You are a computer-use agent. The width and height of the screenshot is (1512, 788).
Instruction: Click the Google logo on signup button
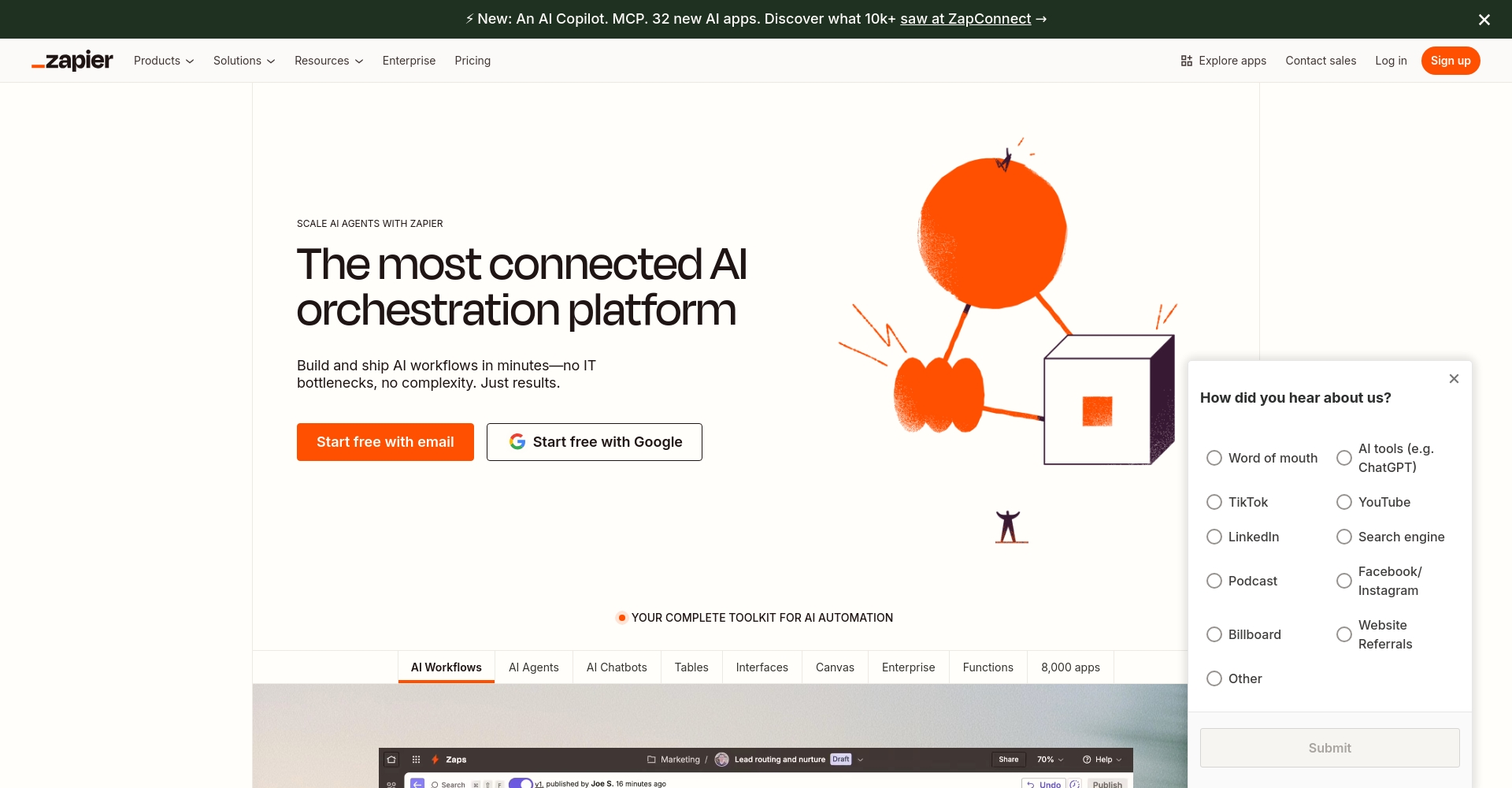[517, 442]
